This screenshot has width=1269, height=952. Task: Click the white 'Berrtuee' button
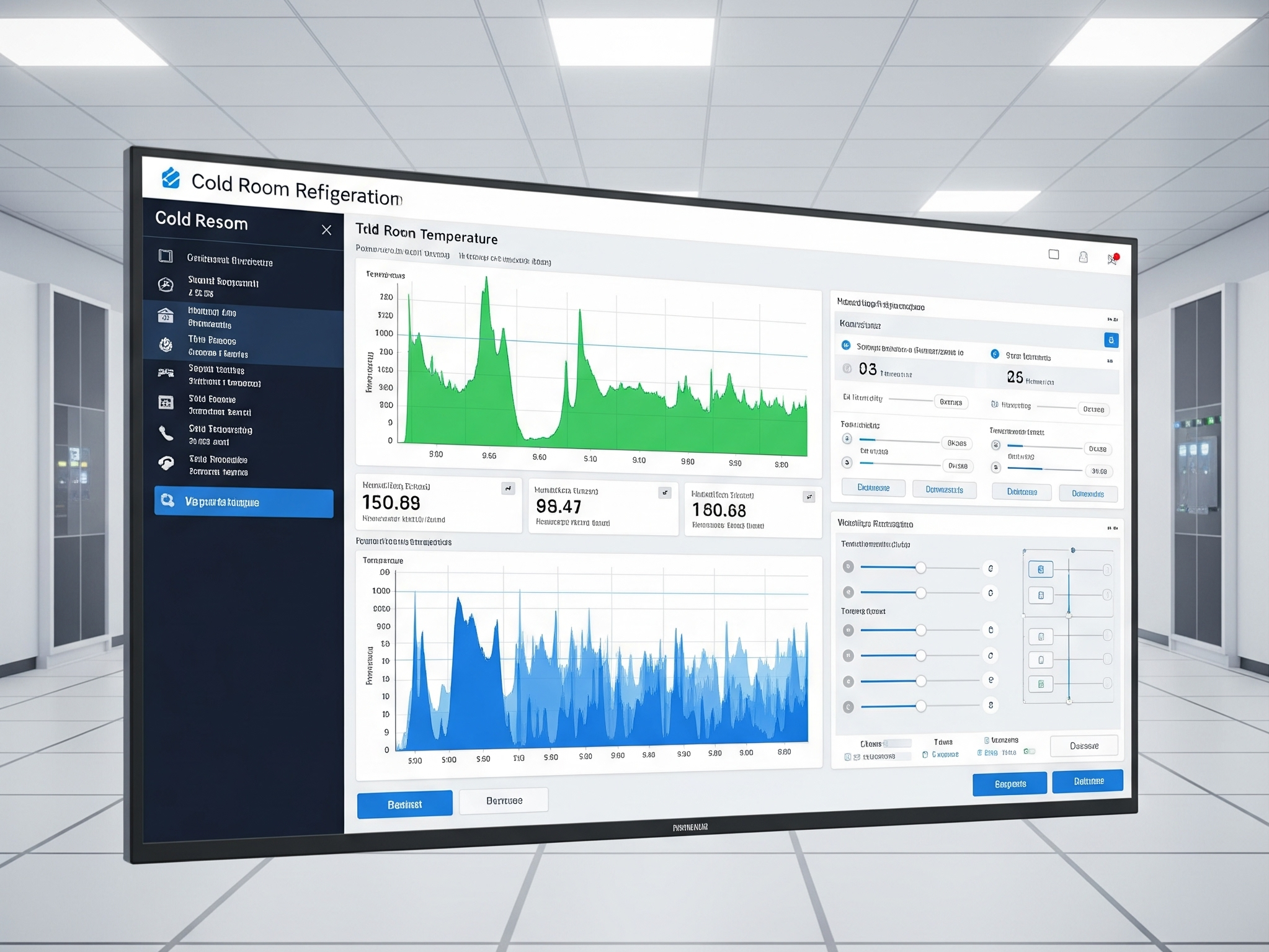tap(504, 801)
